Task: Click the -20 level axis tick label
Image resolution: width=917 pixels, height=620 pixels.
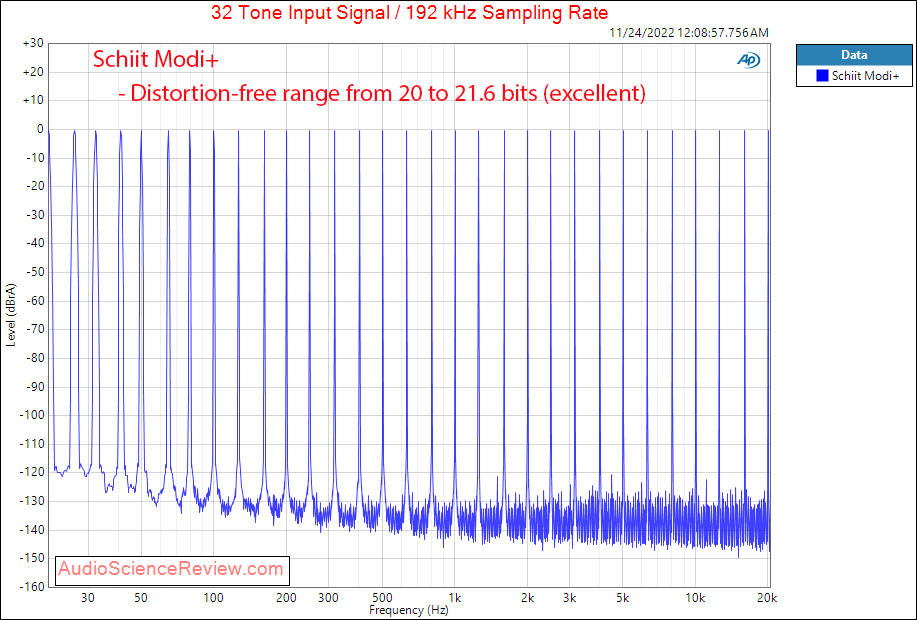Action: pyautogui.click(x=34, y=187)
